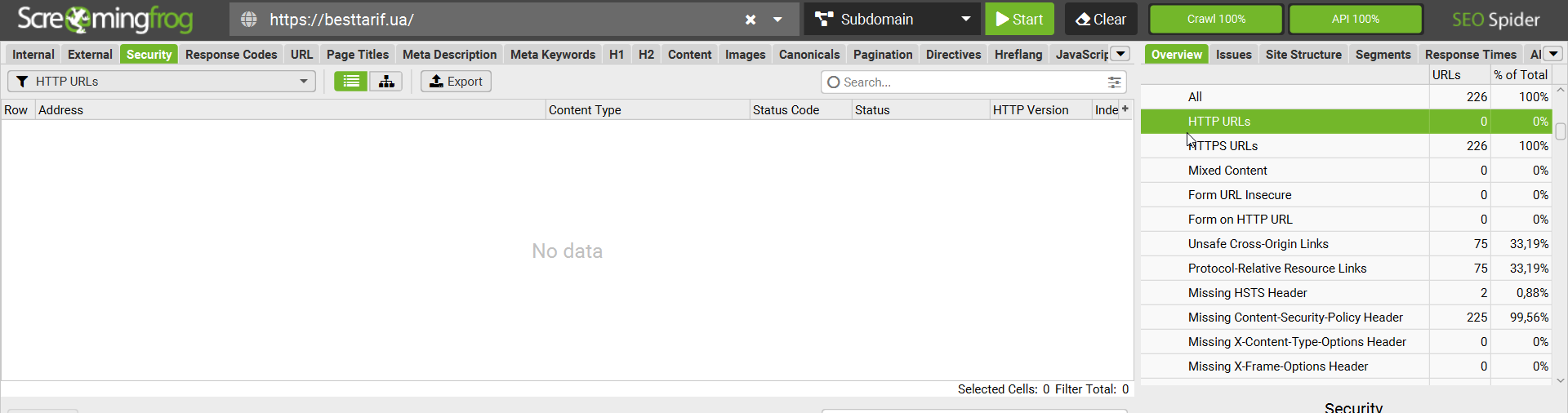Open the URL history dropdown arrow

[777, 20]
